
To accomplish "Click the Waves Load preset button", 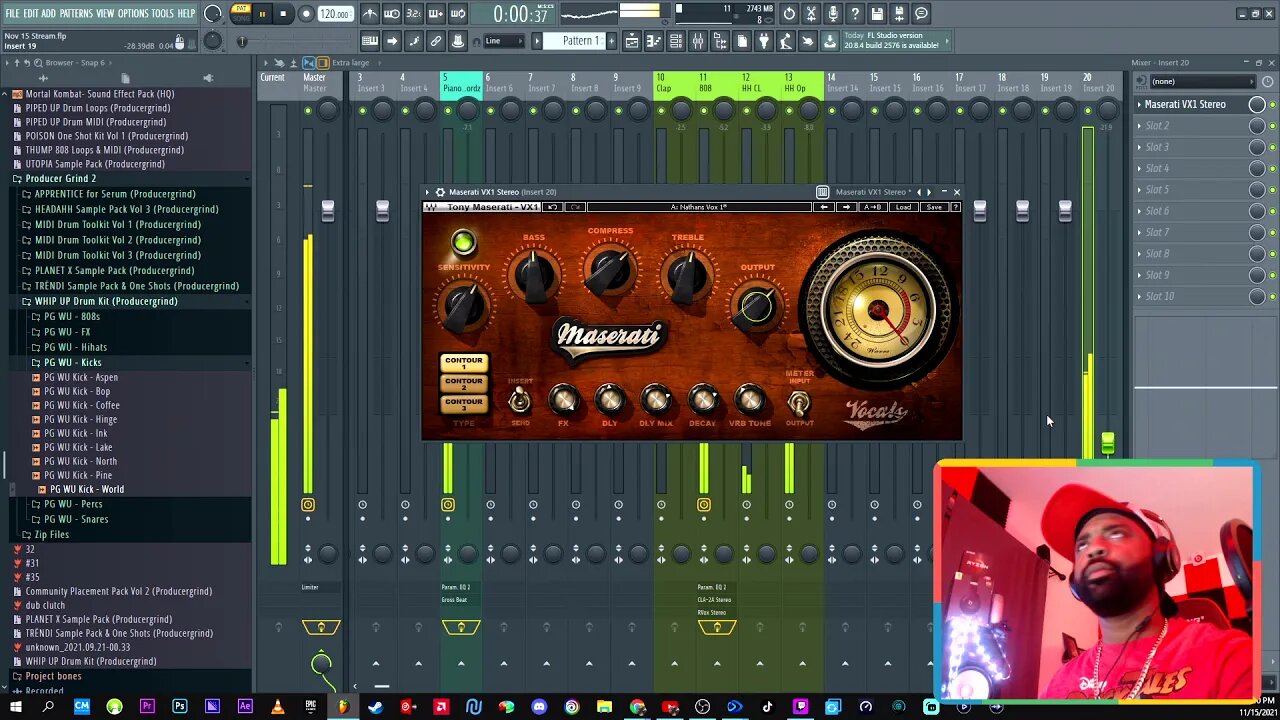I will click(x=903, y=207).
